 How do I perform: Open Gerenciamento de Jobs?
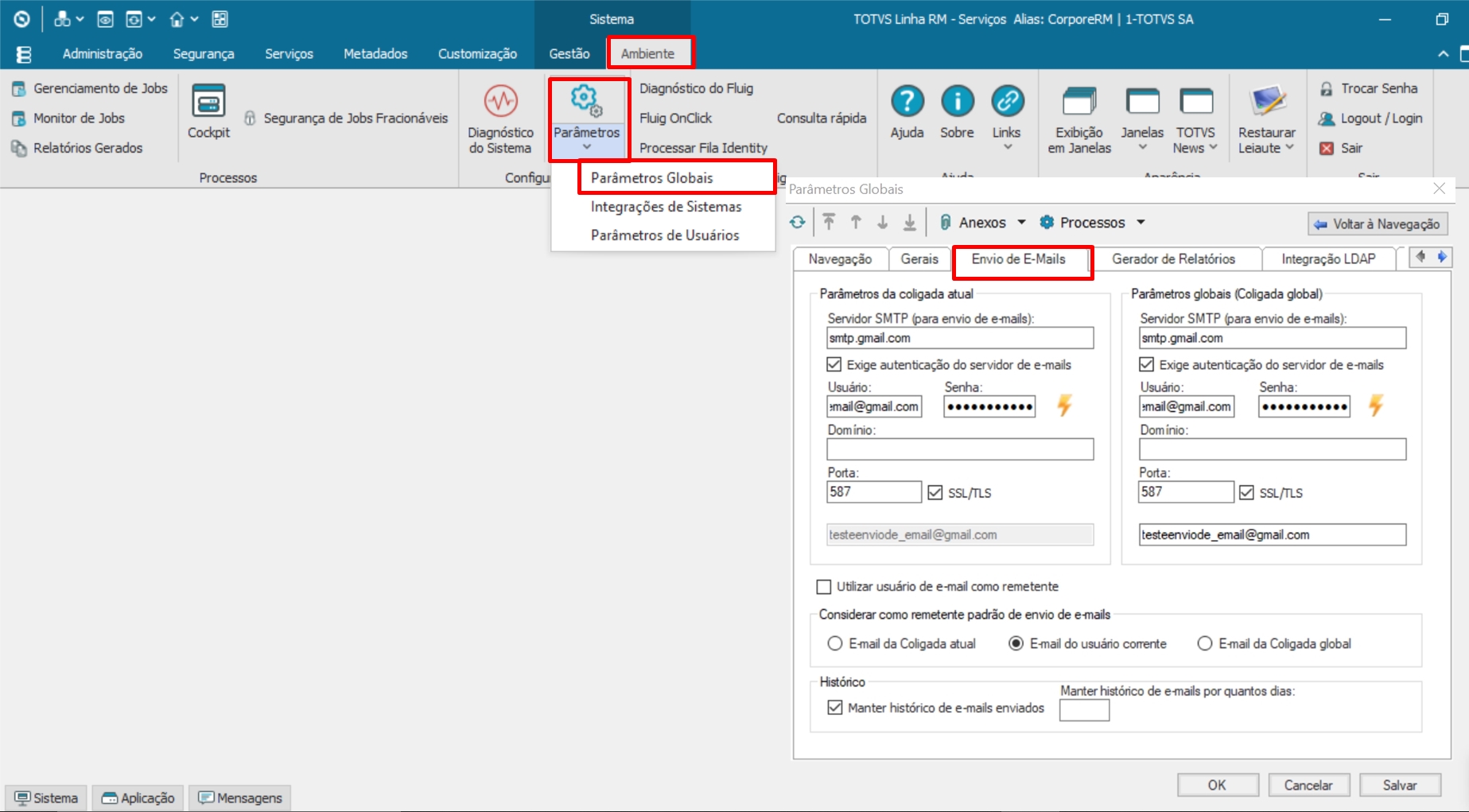click(x=90, y=88)
